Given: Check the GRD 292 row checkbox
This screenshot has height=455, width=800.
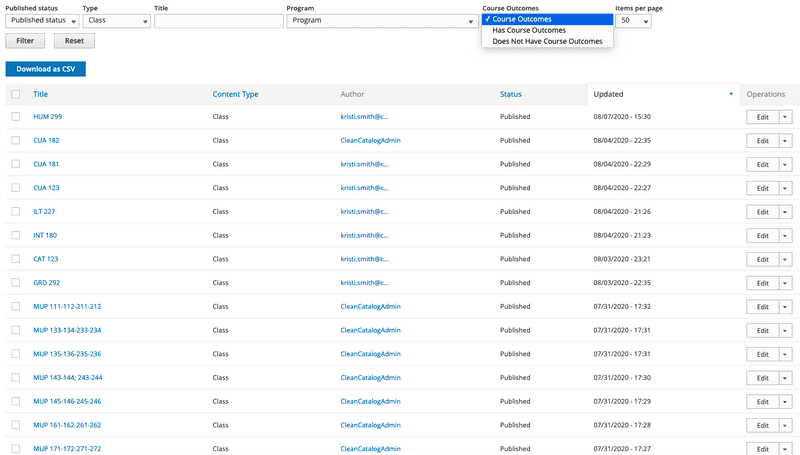Looking at the screenshot, I should (x=16, y=283).
